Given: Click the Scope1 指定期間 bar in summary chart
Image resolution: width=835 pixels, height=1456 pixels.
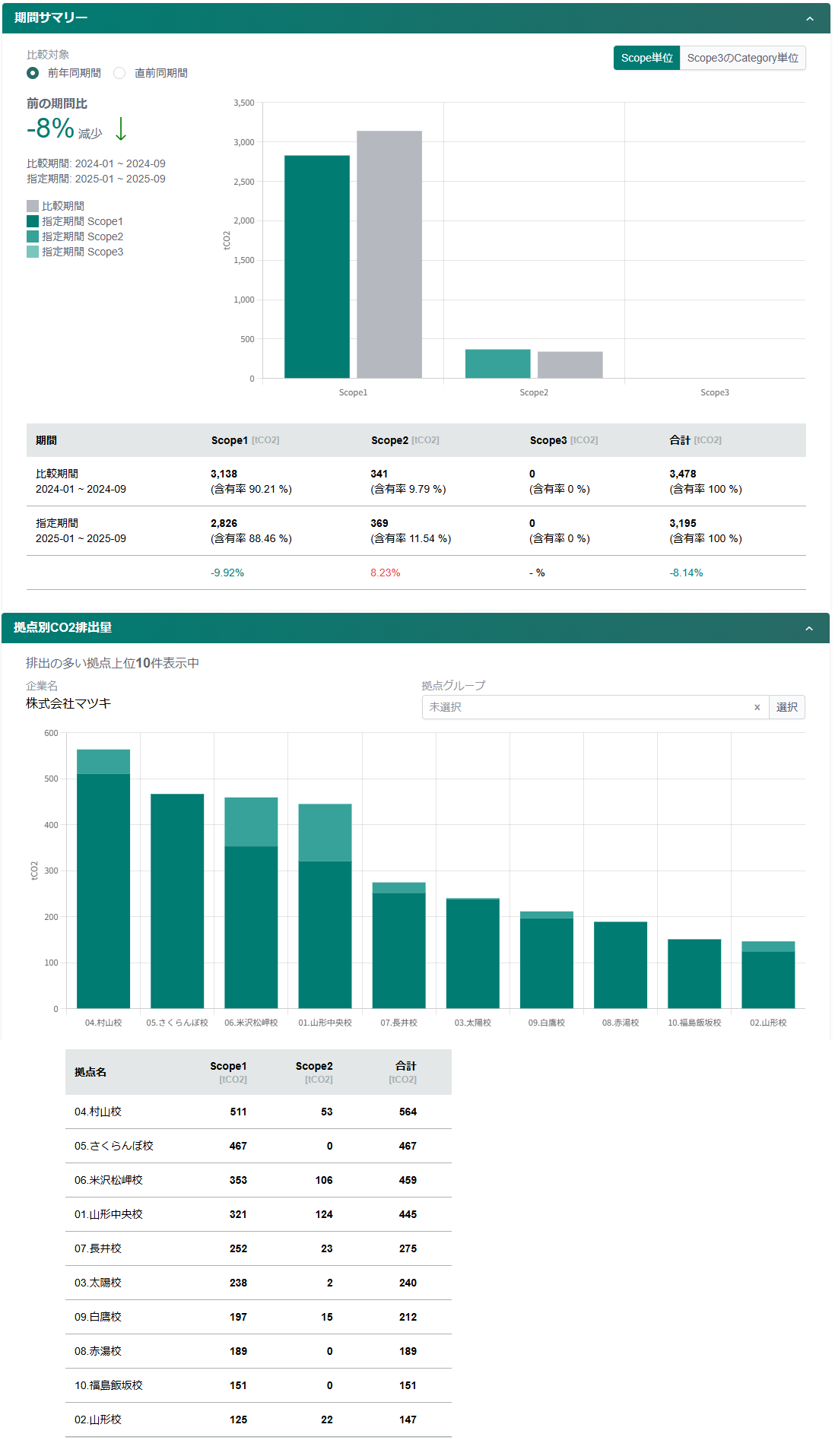Looking at the screenshot, I should coord(316,266).
